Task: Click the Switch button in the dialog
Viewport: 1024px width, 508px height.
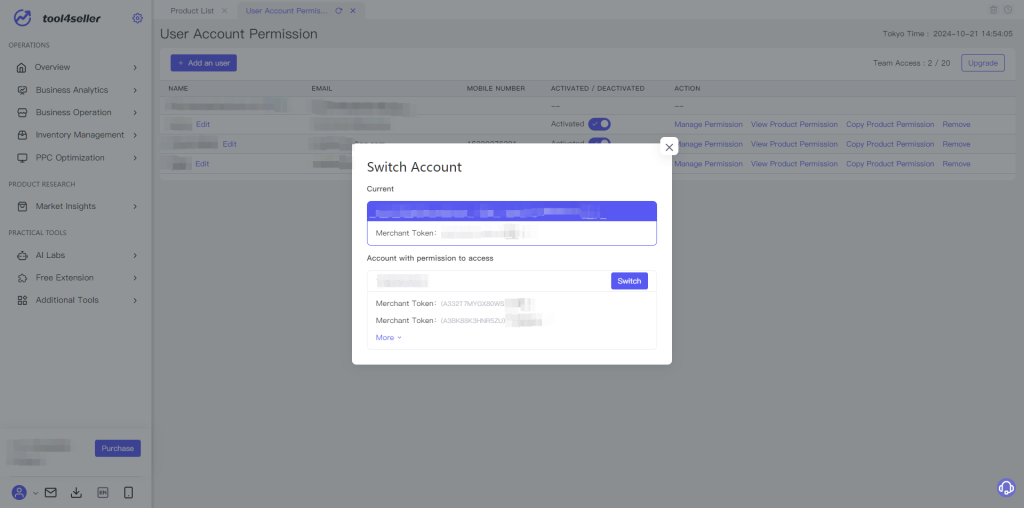Action: (x=629, y=281)
